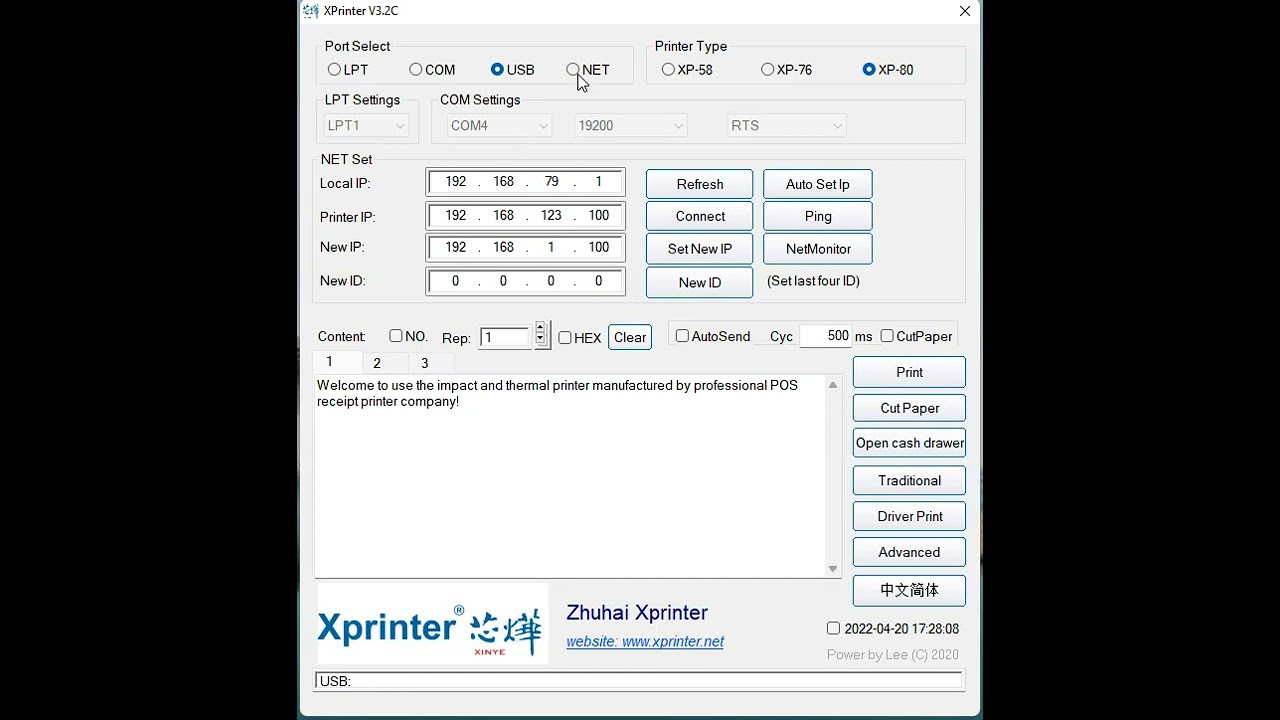Open the COM4 port dropdown

click(499, 126)
